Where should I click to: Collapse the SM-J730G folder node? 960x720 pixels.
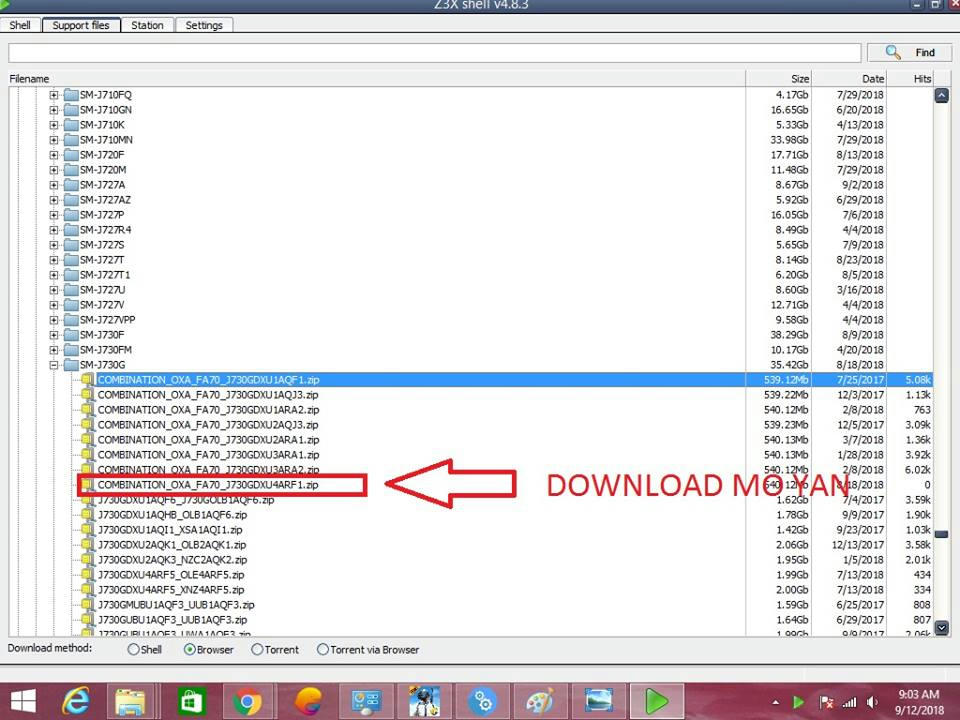point(54,365)
